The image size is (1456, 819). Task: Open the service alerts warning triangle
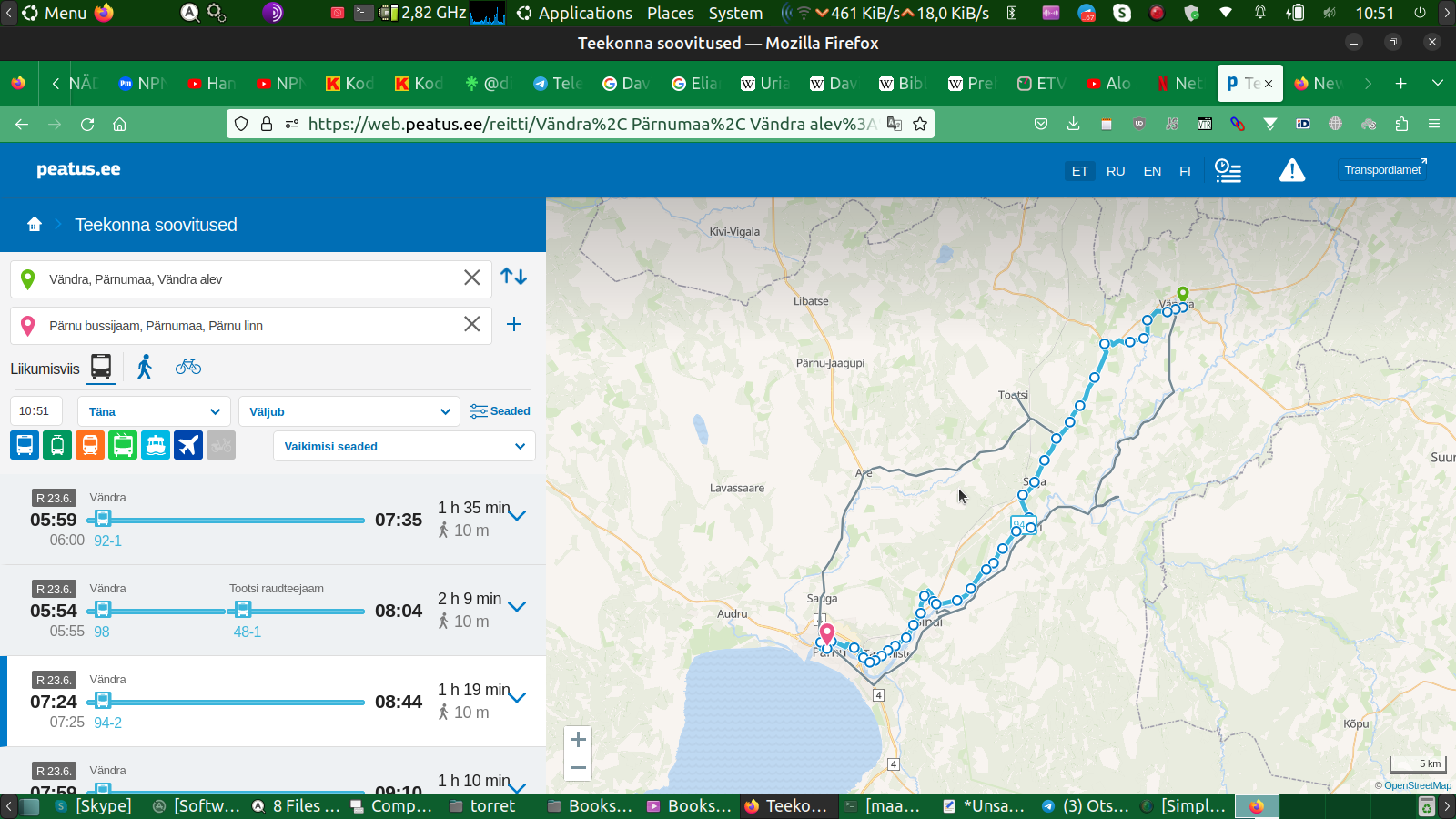pyautogui.click(x=1291, y=170)
